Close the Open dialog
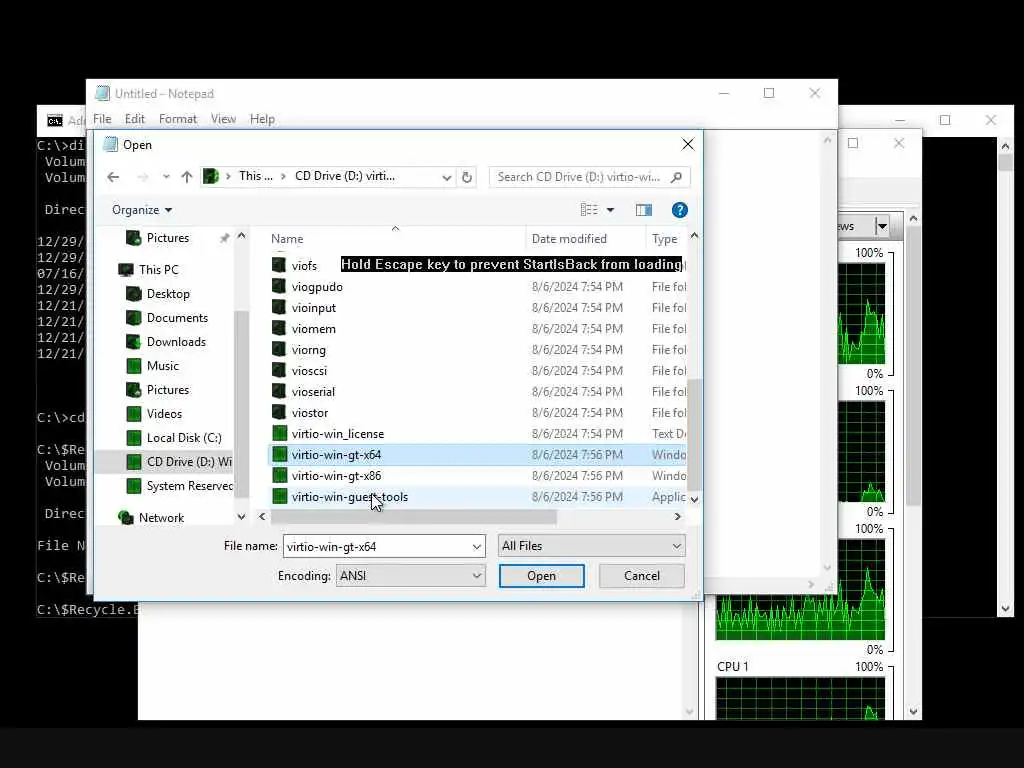This screenshot has width=1024, height=768. [x=688, y=144]
